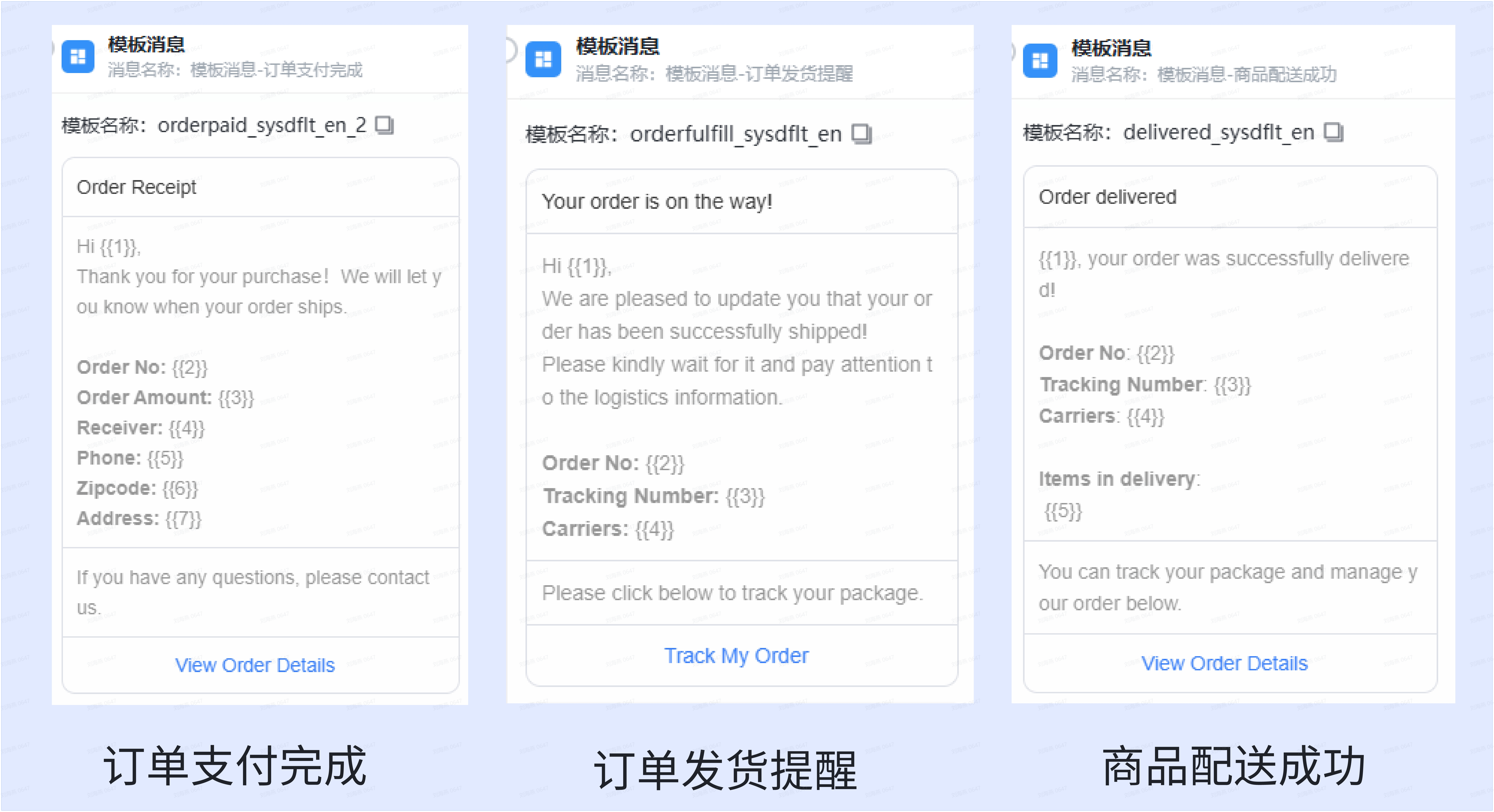Copy template name delivered_sysdflt_en
This screenshot has height=812, width=1494.
click(x=1333, y=132)
